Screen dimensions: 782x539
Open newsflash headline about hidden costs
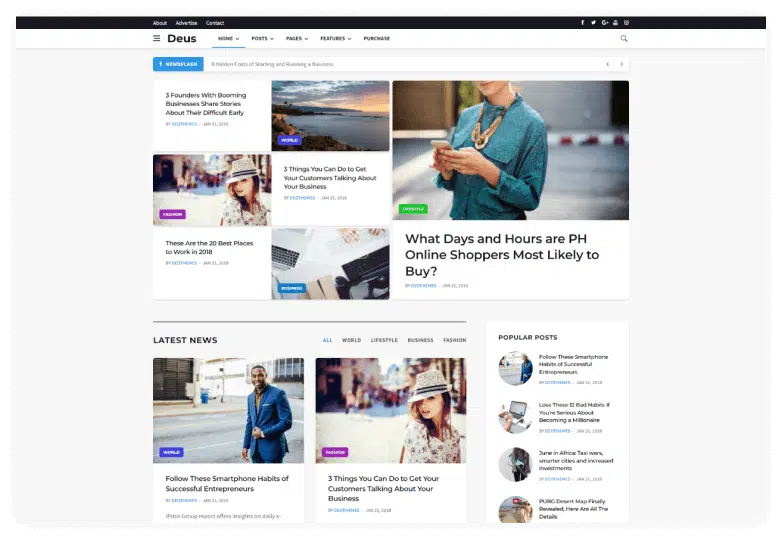pyautogui.click(x=272, y=64)
